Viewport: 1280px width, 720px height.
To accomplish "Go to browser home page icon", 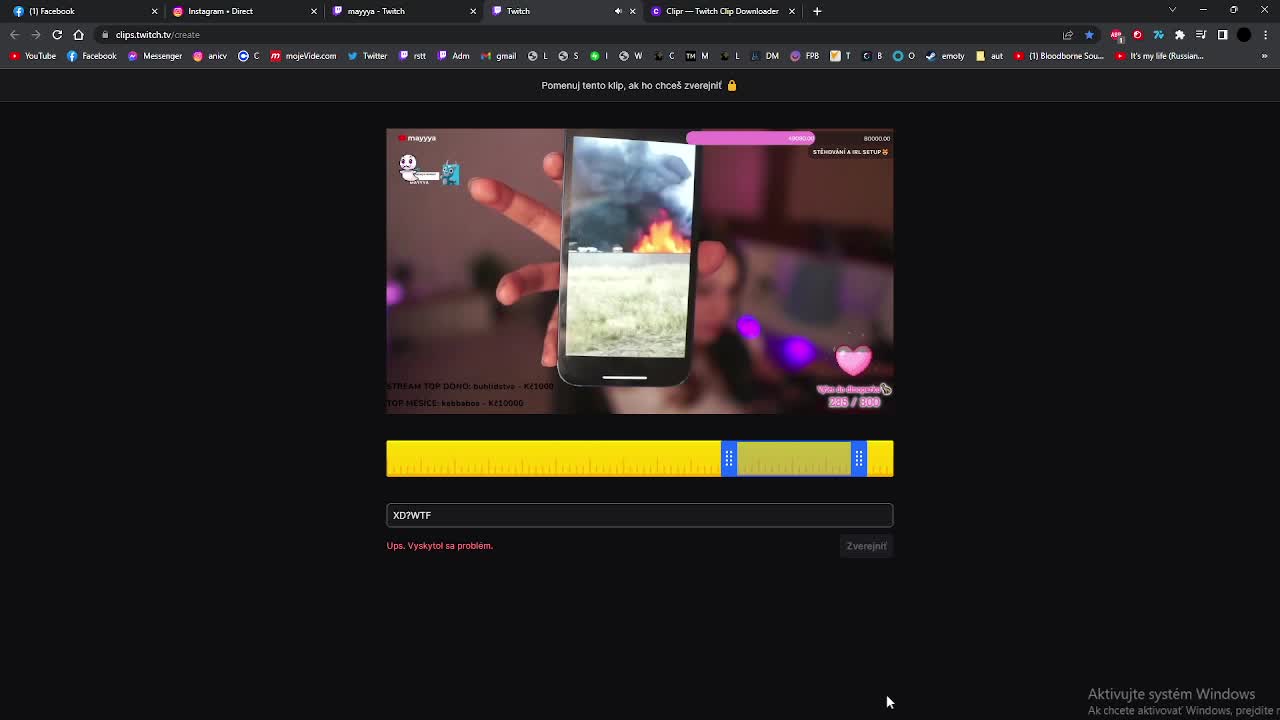I will pos(78,35).
